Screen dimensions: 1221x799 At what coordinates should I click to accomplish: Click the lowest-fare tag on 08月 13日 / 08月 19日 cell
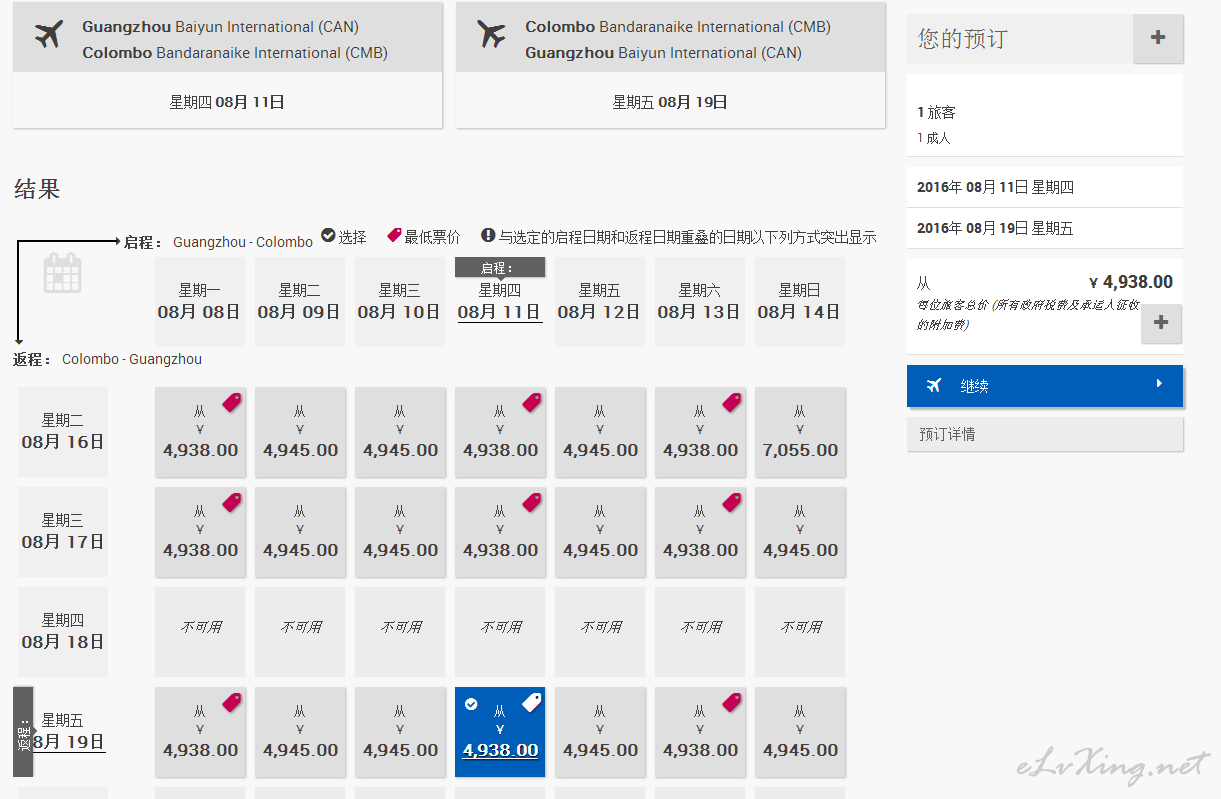[732, 702]
